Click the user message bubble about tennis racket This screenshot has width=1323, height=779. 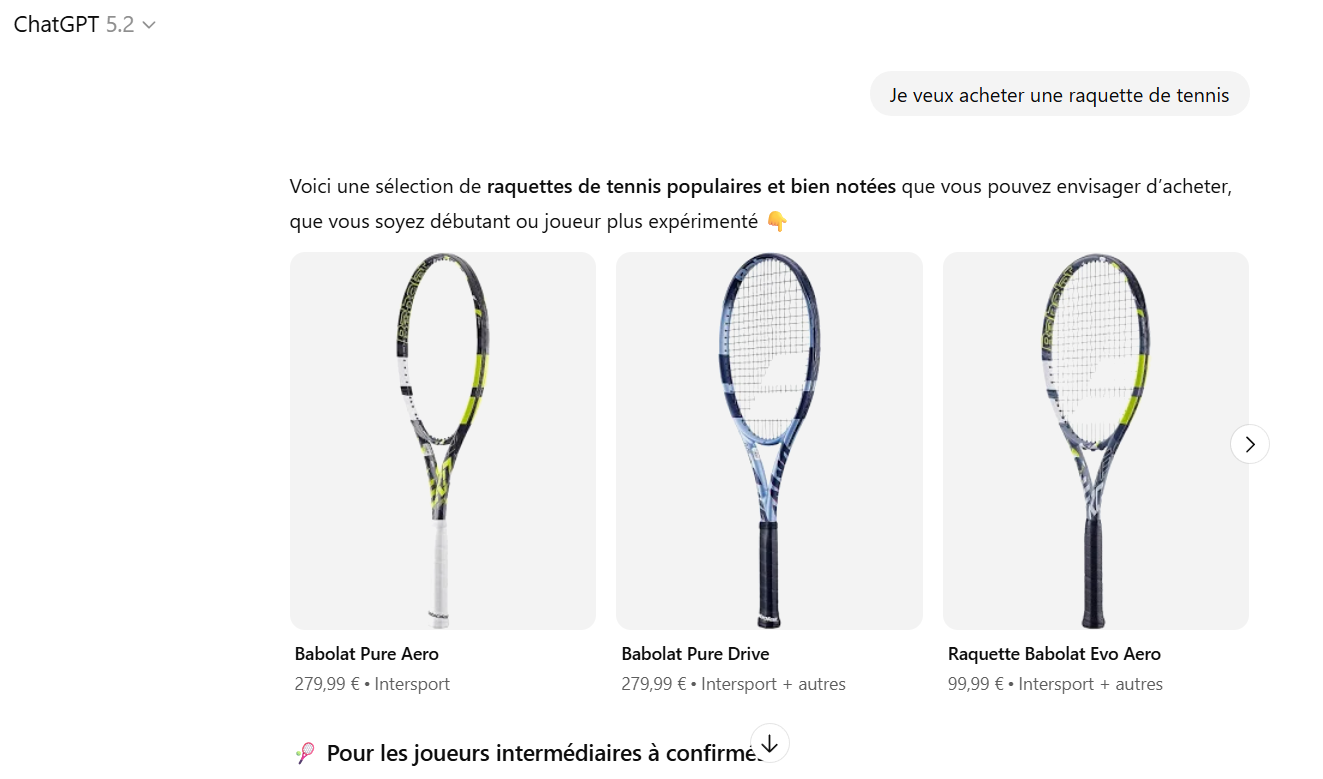coord(1059,95)
